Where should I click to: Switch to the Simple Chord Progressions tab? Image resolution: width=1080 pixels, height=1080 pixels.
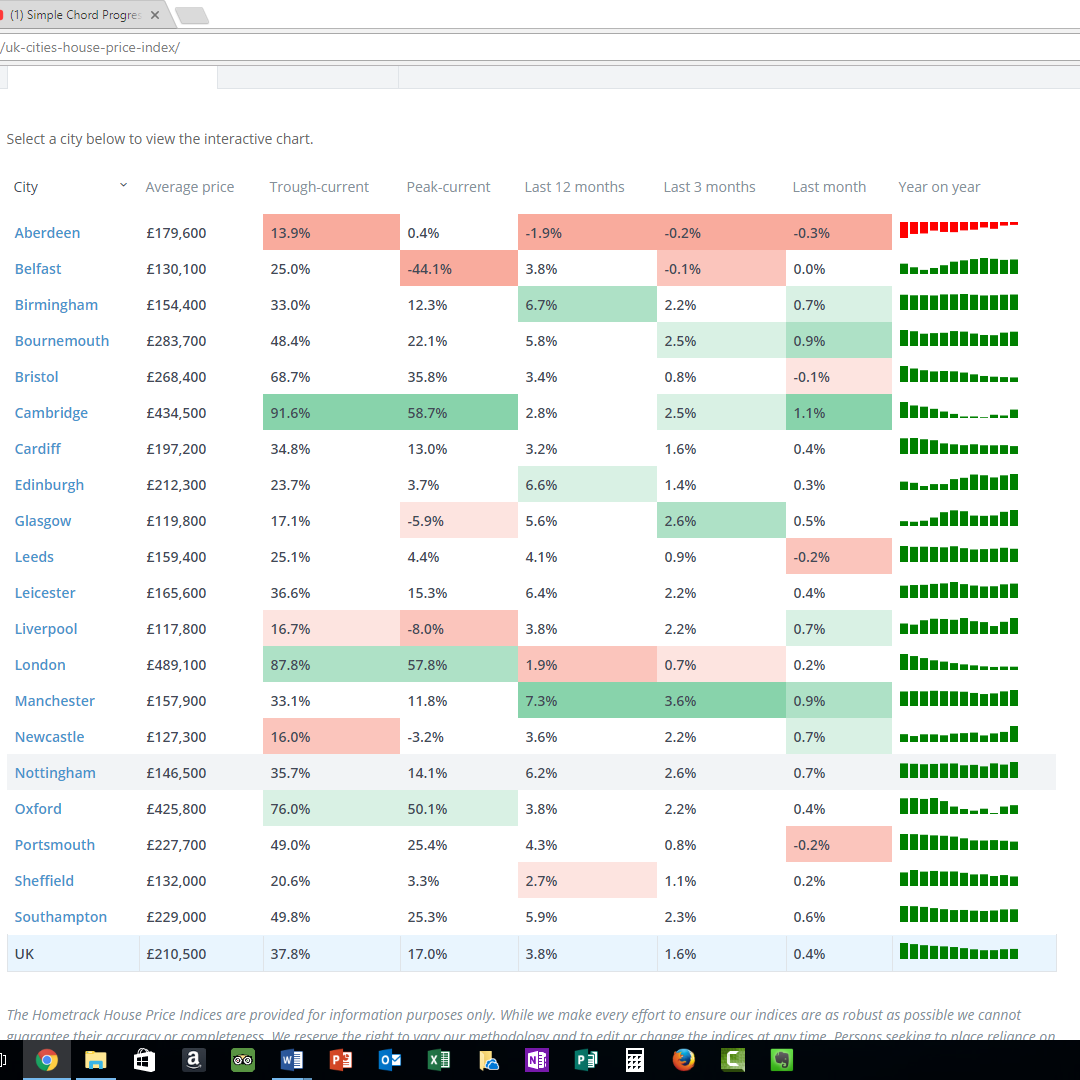tap(75, 15)
